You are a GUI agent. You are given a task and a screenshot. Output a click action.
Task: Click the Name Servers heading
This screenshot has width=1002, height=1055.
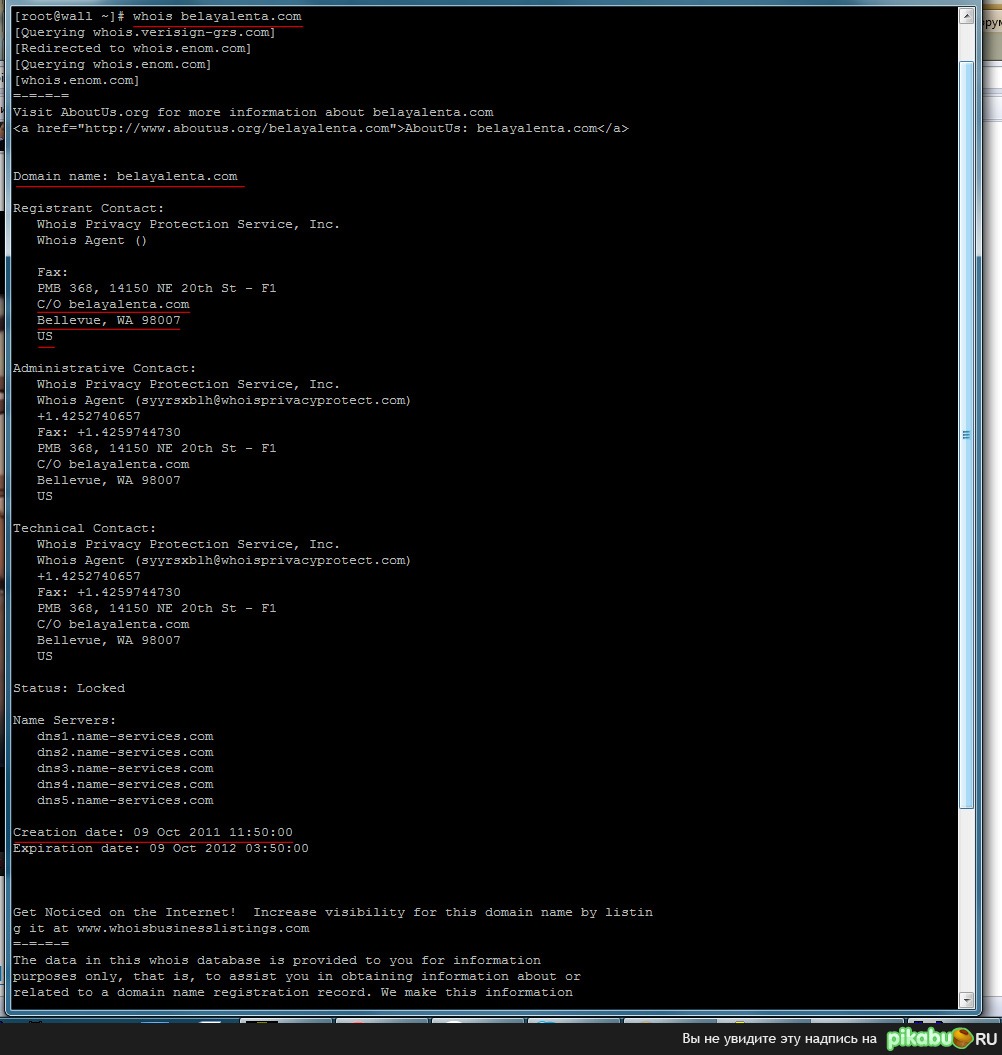64,721
